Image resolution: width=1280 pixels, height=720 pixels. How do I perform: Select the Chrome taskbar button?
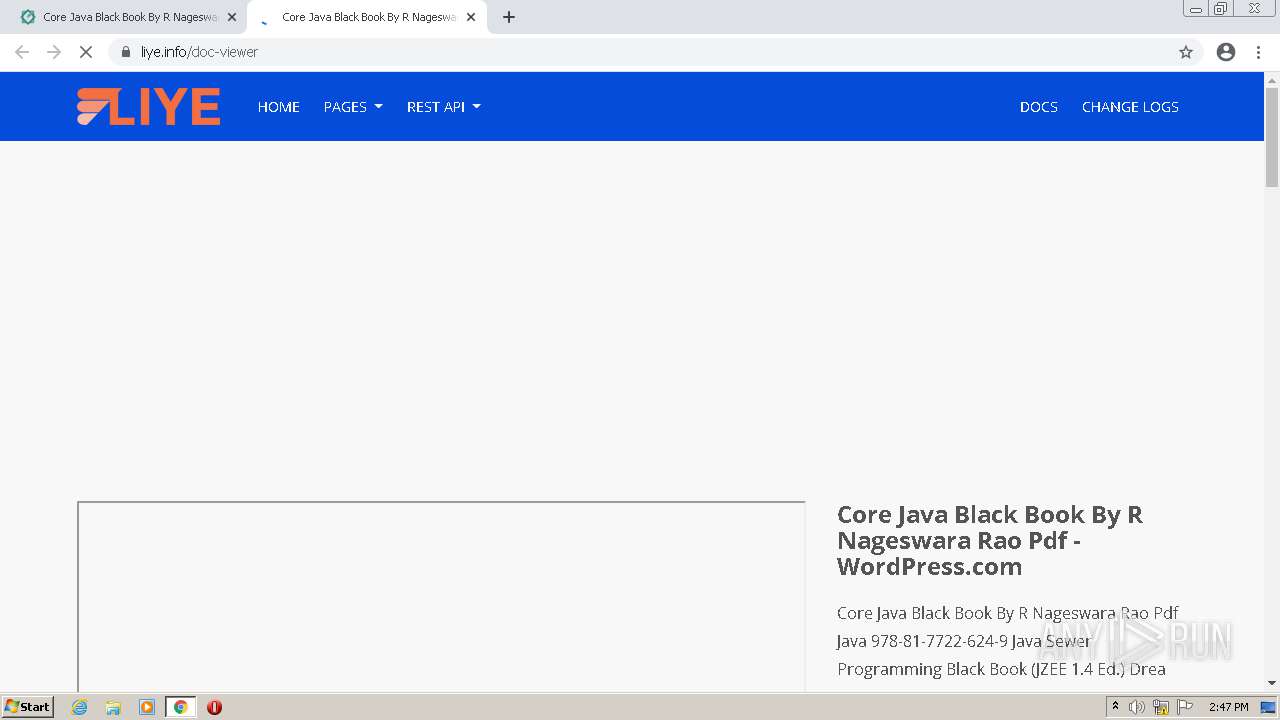pos(180,707)
